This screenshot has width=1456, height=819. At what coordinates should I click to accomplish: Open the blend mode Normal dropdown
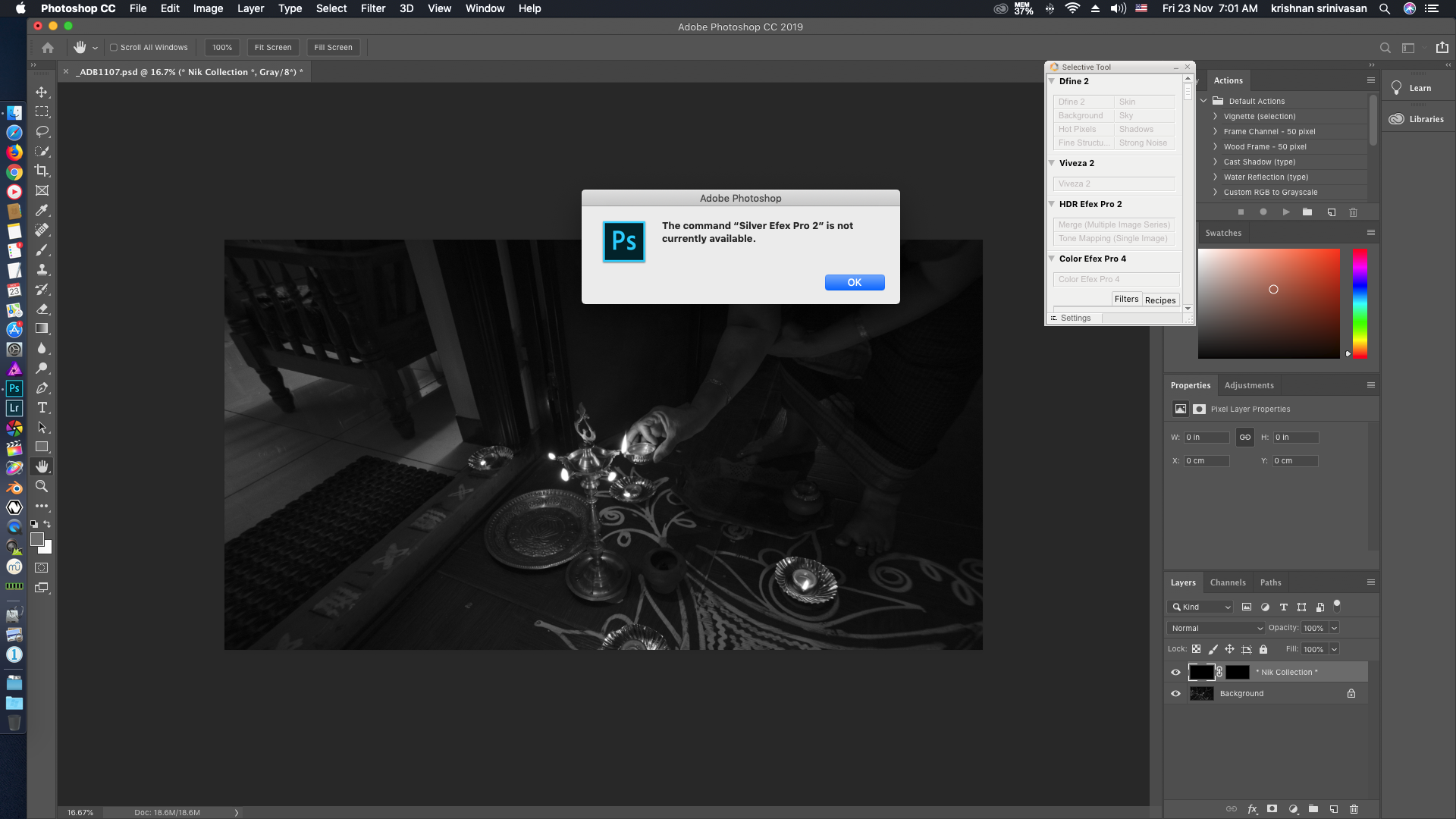(x=1216, y=628)
